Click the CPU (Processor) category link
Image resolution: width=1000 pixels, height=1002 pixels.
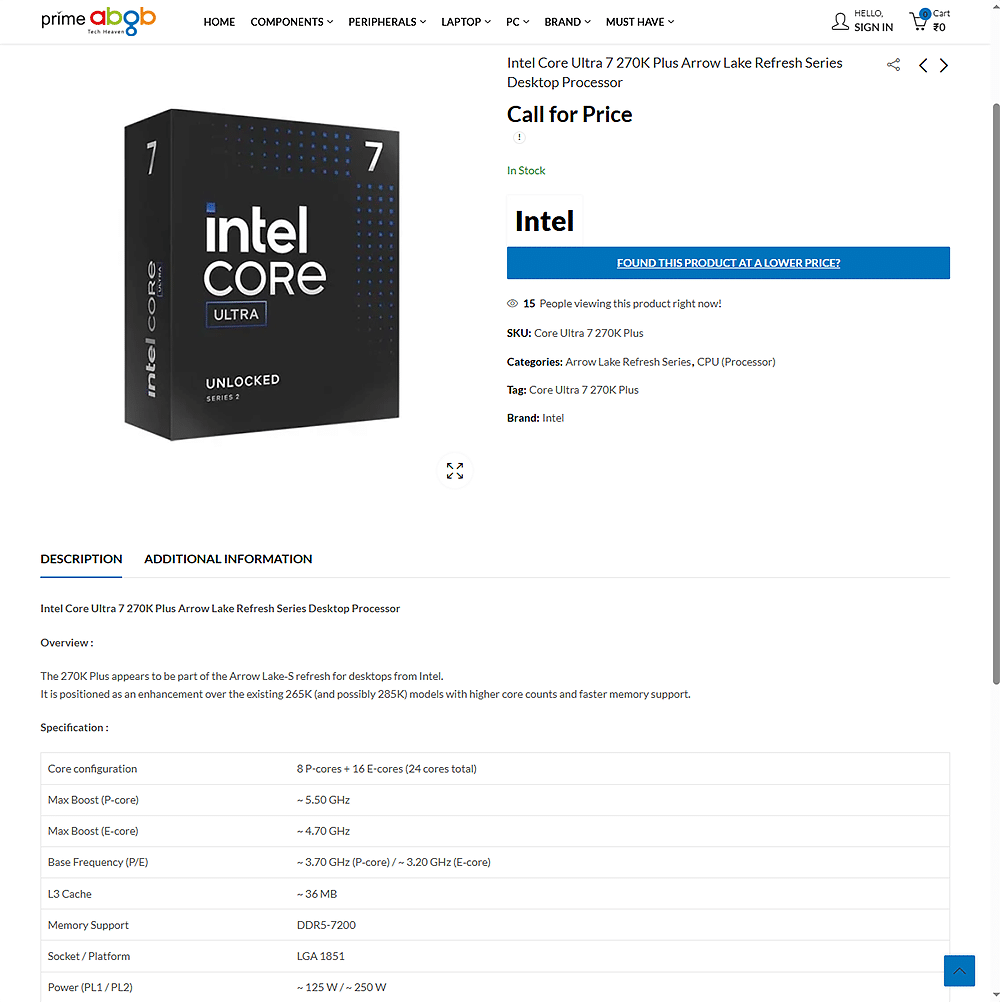(736, 361)
